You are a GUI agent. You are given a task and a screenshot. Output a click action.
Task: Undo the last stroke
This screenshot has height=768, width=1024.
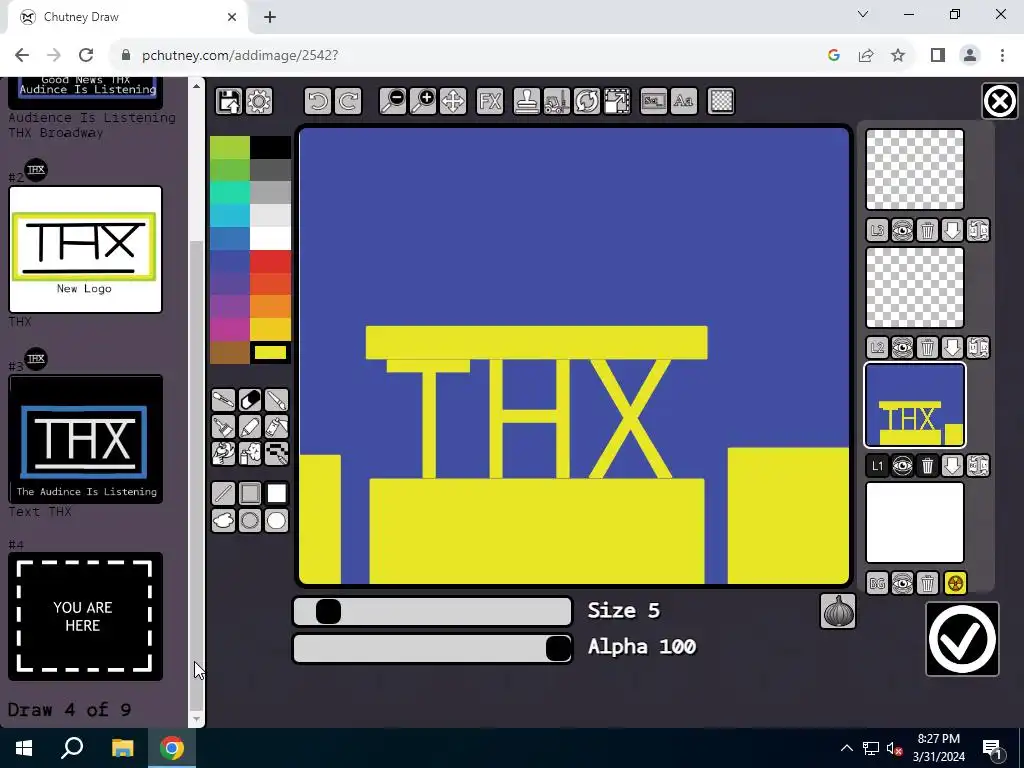318,101
